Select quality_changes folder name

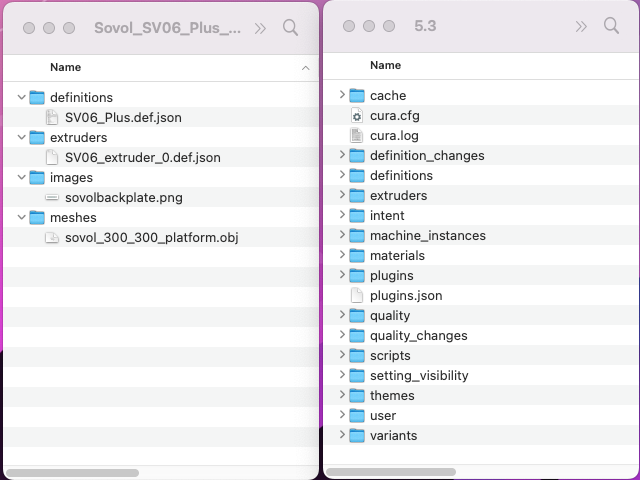(x=419, y=336)
